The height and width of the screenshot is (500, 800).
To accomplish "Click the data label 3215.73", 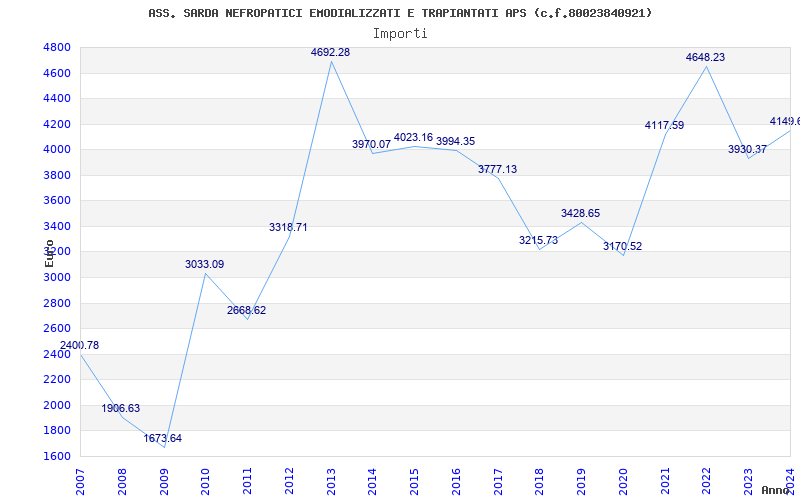I will pos(539,240).
